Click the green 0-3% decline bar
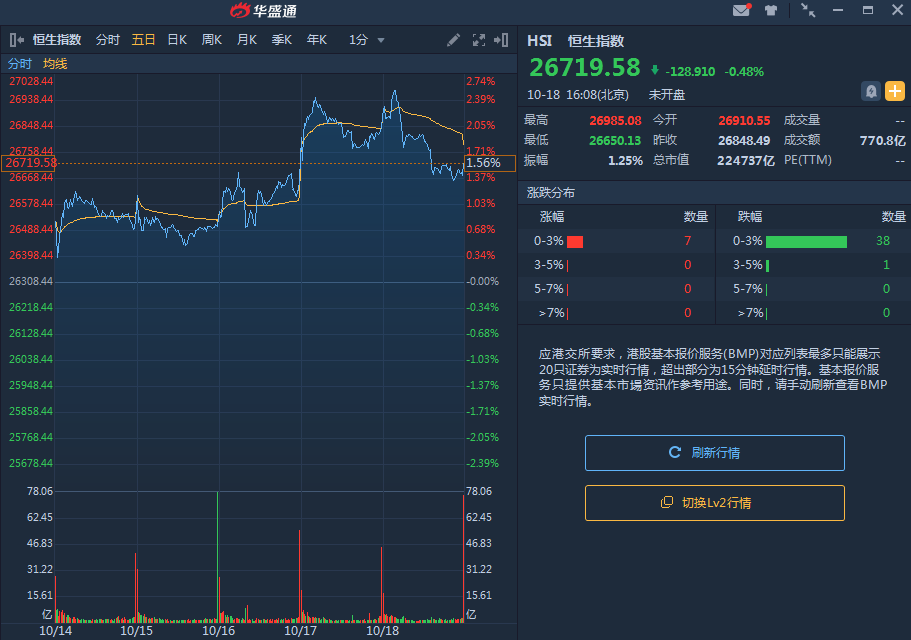The image size is (911, 640). (806, 241)
